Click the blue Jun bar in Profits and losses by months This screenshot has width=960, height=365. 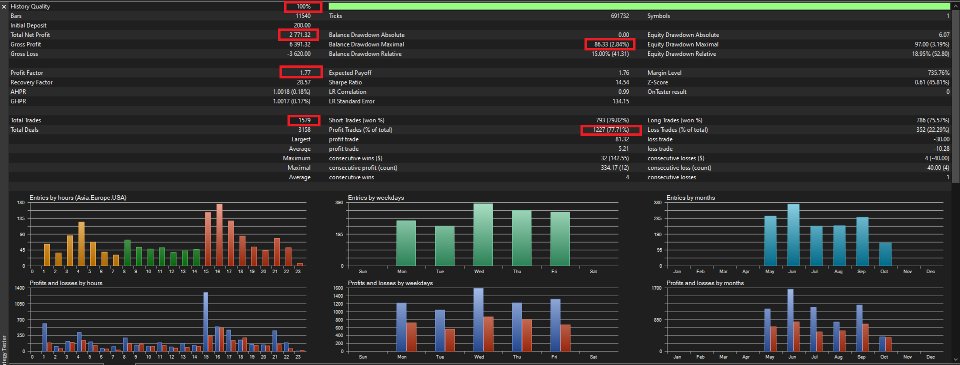pyautogui.click(x=790, y=320)
